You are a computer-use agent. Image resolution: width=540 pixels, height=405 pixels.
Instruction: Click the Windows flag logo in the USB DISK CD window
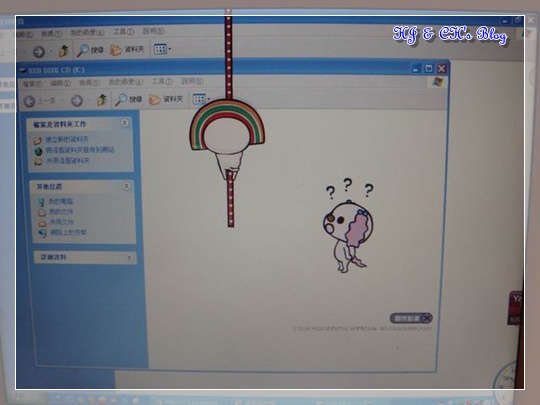[437, 82]
